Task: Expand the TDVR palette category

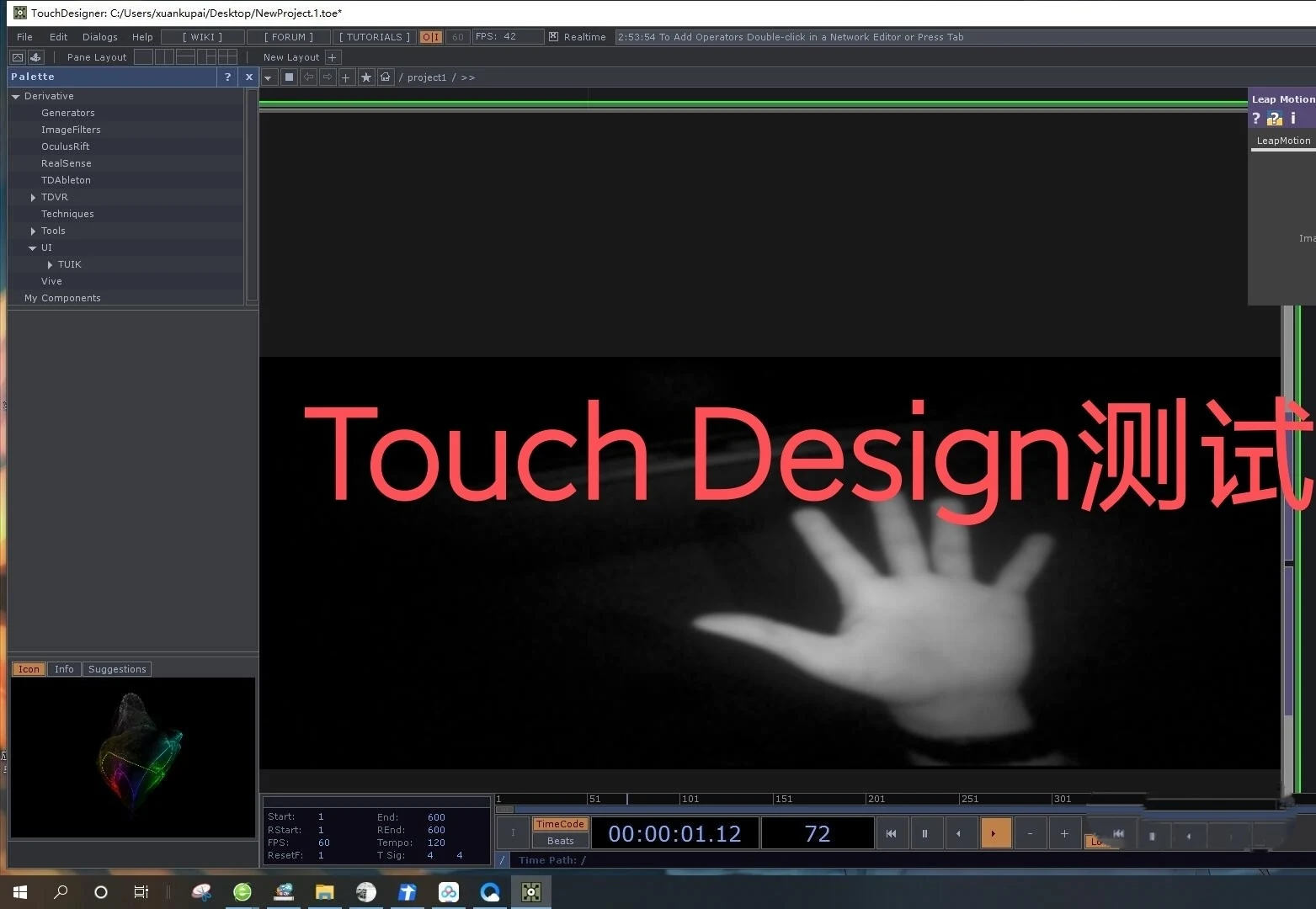Action: 33,196
